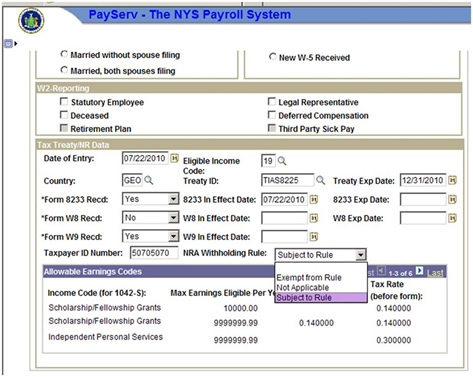Click the Allowable Earnings Codes header
473x377 pixels.
[x=93, y=272]
